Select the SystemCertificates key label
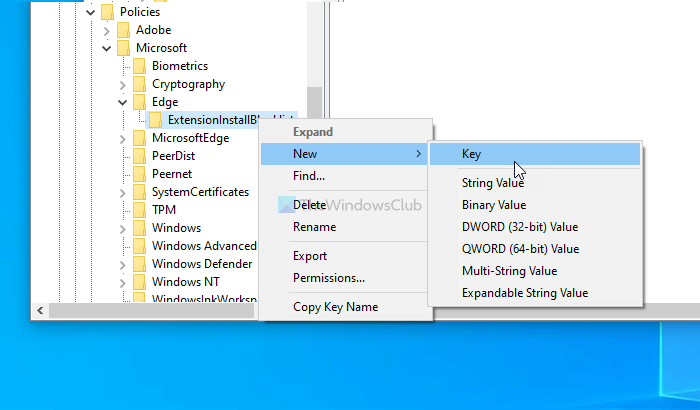 [200, 192]
